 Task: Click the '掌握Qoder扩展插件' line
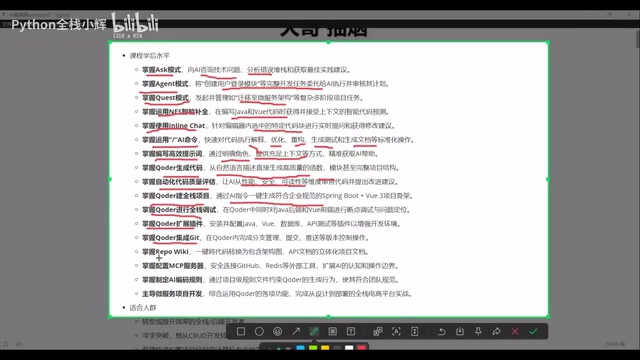pyautogui.click(x=272, y=224)
